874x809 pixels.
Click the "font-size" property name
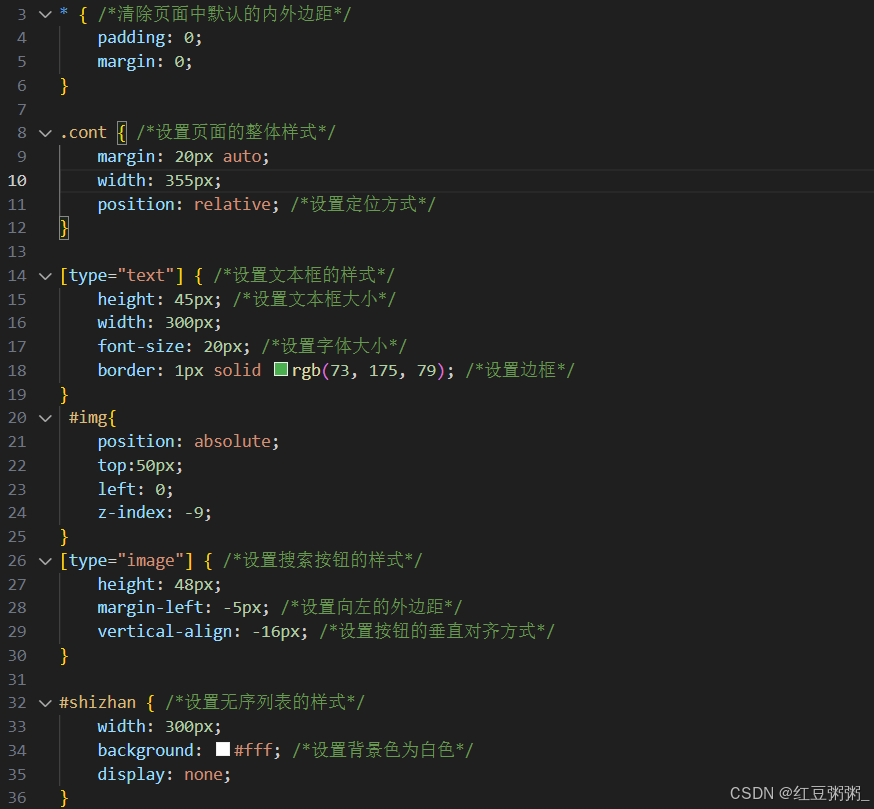pos(141,347)
